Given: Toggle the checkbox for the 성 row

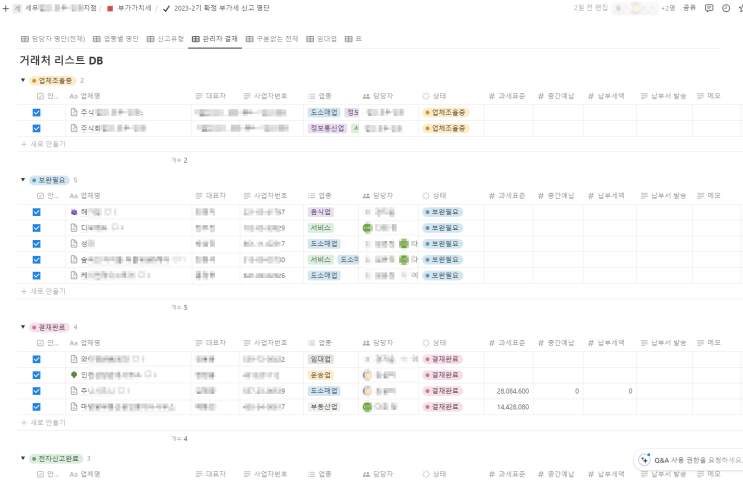Looking at the screenshot, I should 36,244.
